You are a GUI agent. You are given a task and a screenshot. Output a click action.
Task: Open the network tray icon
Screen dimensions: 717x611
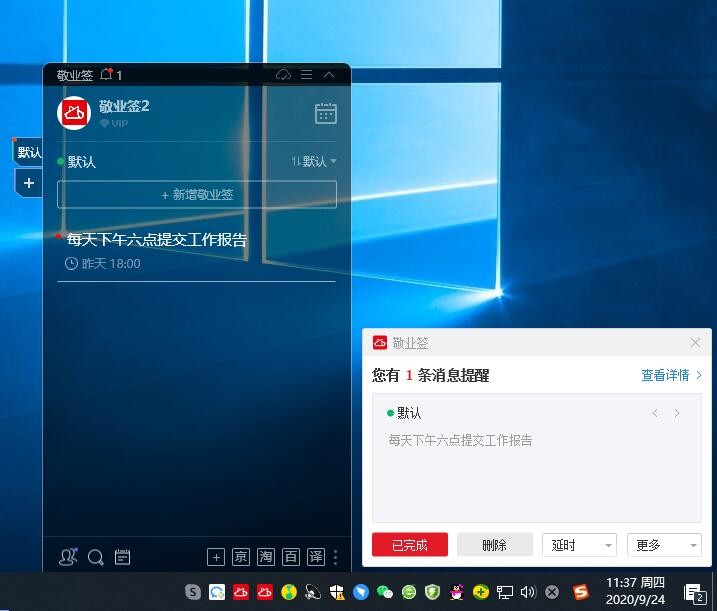pyautogui.click(x=504, y=592)
